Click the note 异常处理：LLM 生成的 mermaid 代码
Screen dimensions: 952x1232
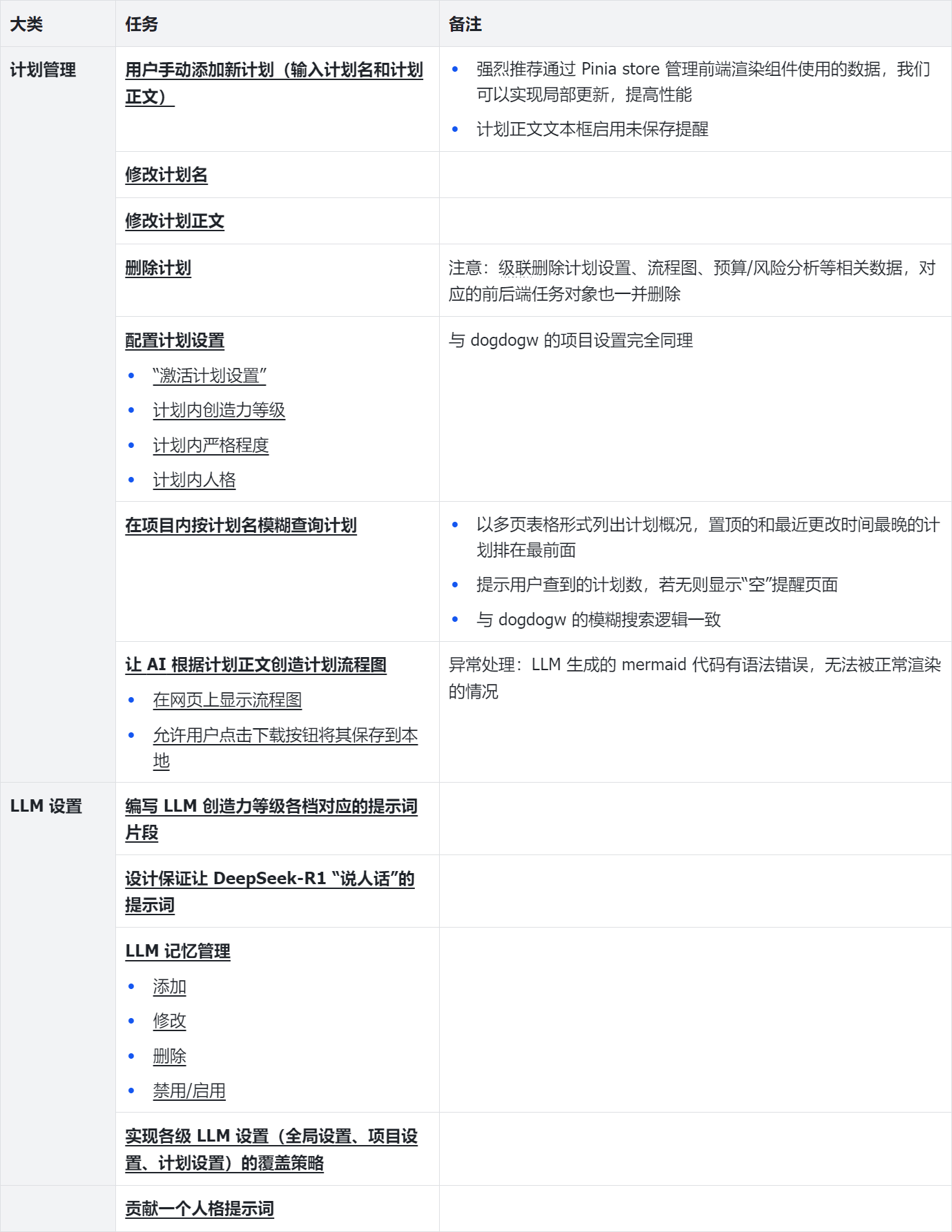695,678
